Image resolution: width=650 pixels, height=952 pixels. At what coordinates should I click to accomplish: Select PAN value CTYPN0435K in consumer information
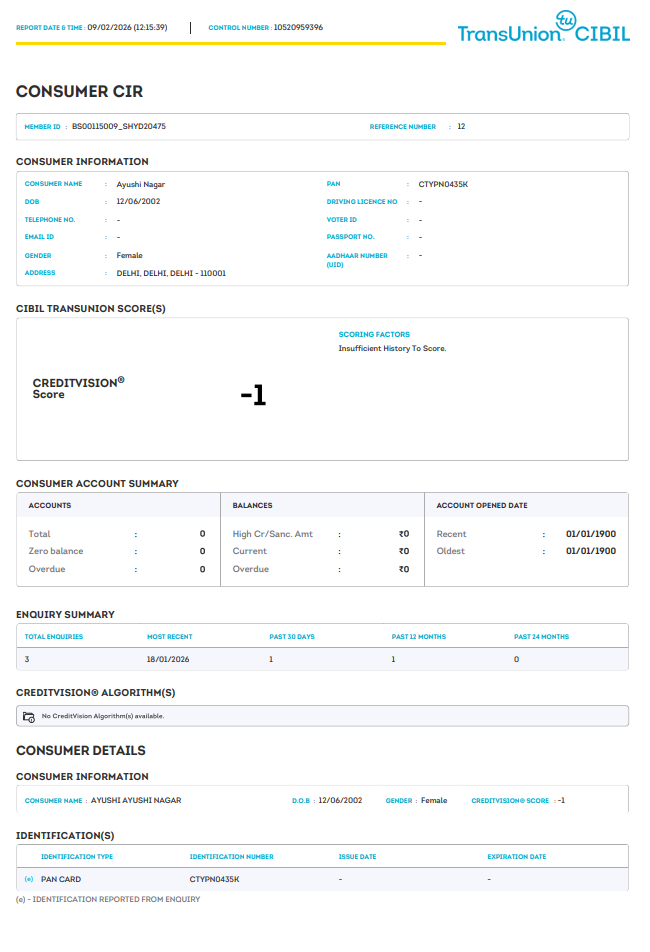443,185
